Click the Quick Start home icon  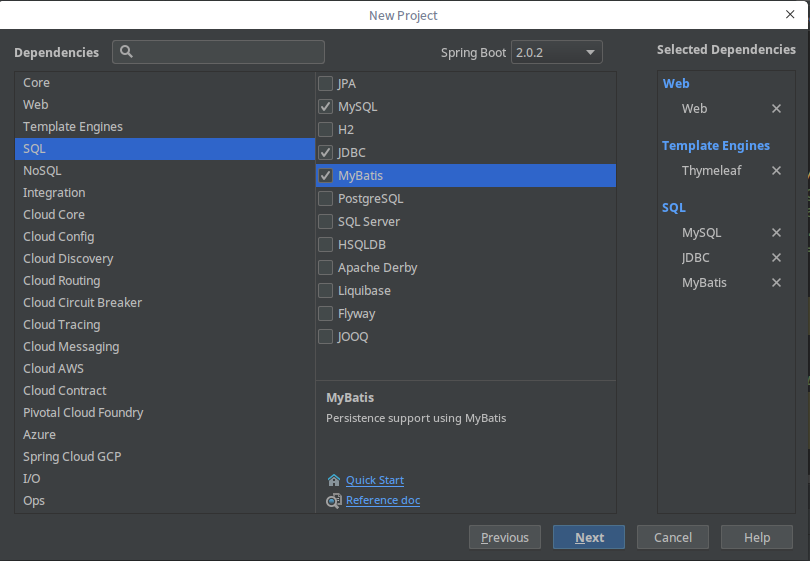click(334, 480)
